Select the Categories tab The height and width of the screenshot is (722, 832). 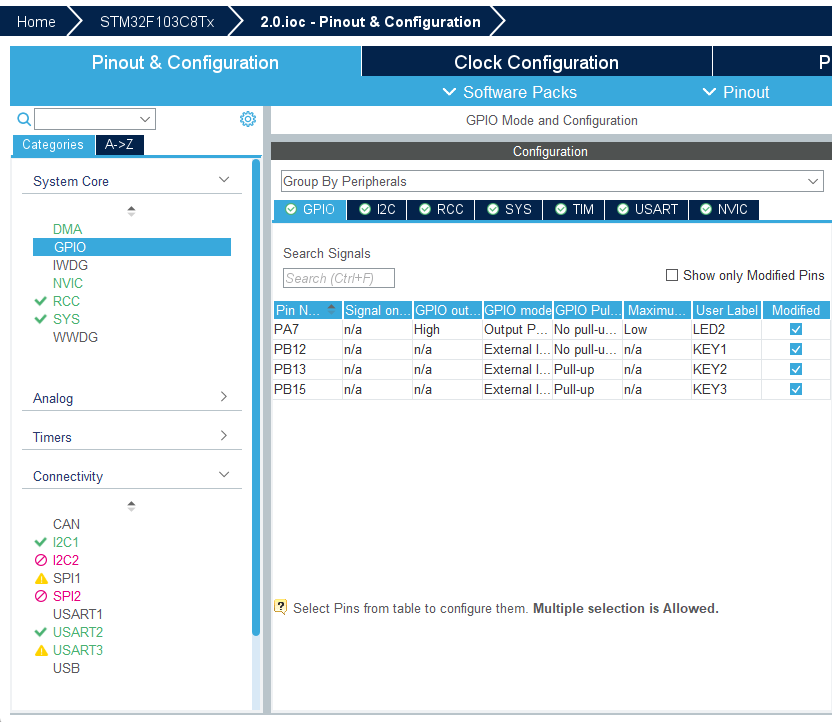53,144
